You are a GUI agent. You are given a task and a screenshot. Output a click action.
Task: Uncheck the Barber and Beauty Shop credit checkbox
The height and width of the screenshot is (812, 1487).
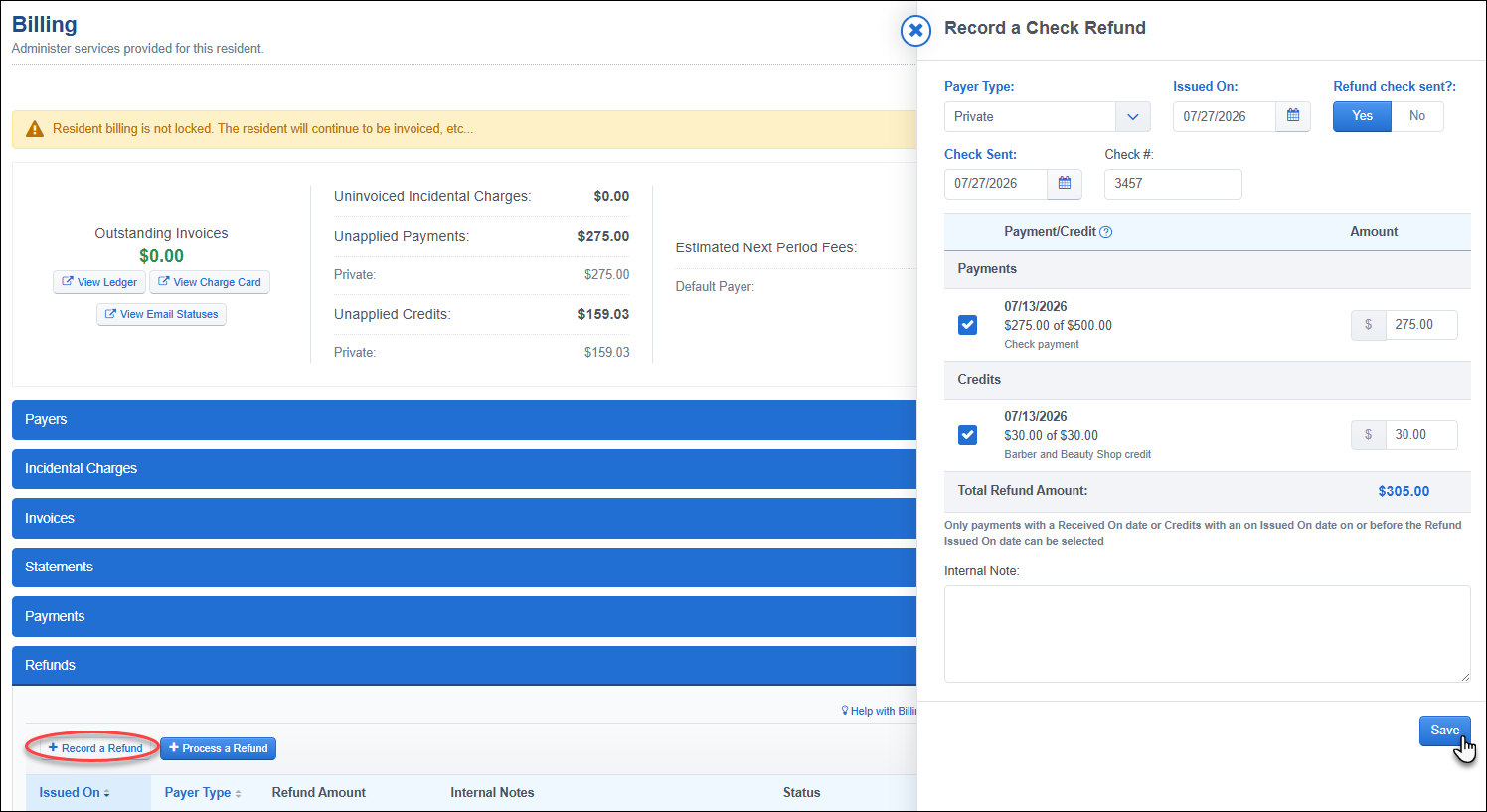[967, 435]
